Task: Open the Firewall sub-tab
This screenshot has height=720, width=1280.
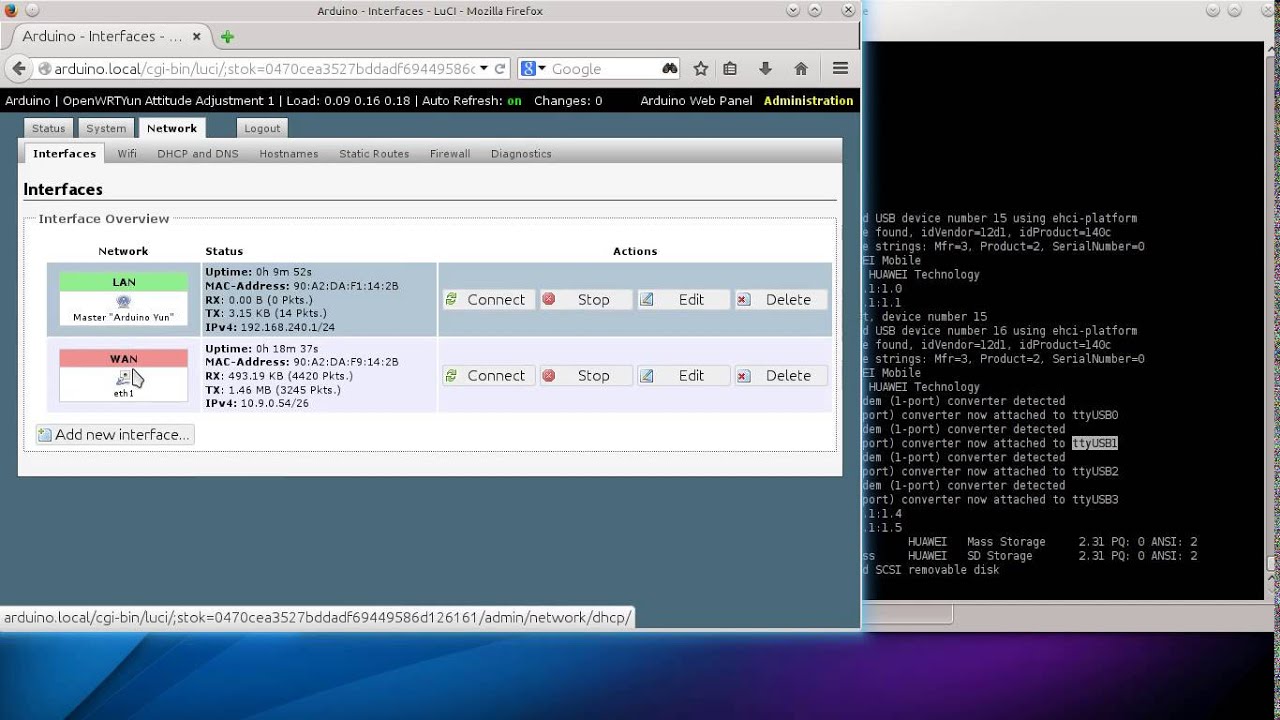Action: pos(450,154)
